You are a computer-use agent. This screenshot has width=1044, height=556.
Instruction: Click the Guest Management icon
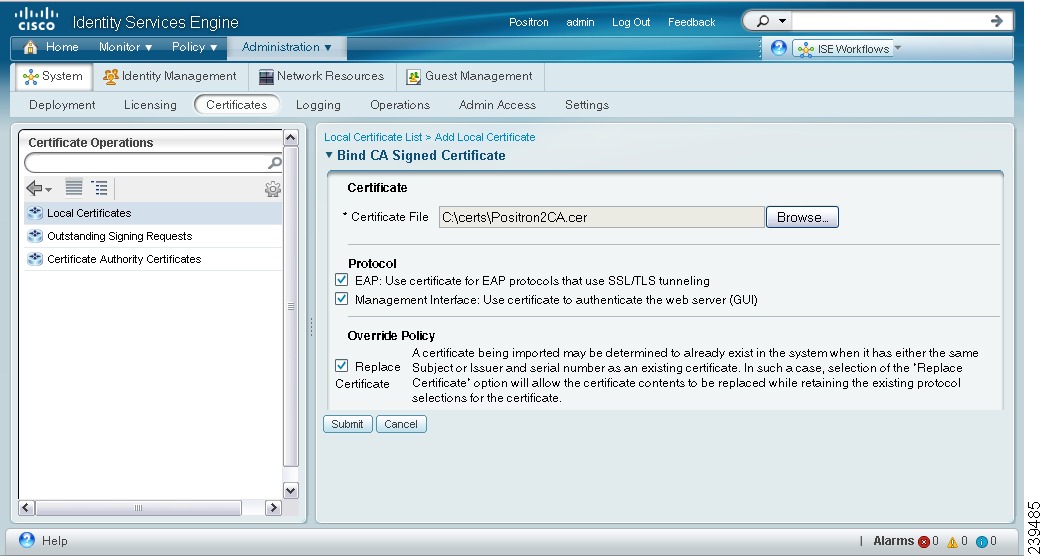413,77
